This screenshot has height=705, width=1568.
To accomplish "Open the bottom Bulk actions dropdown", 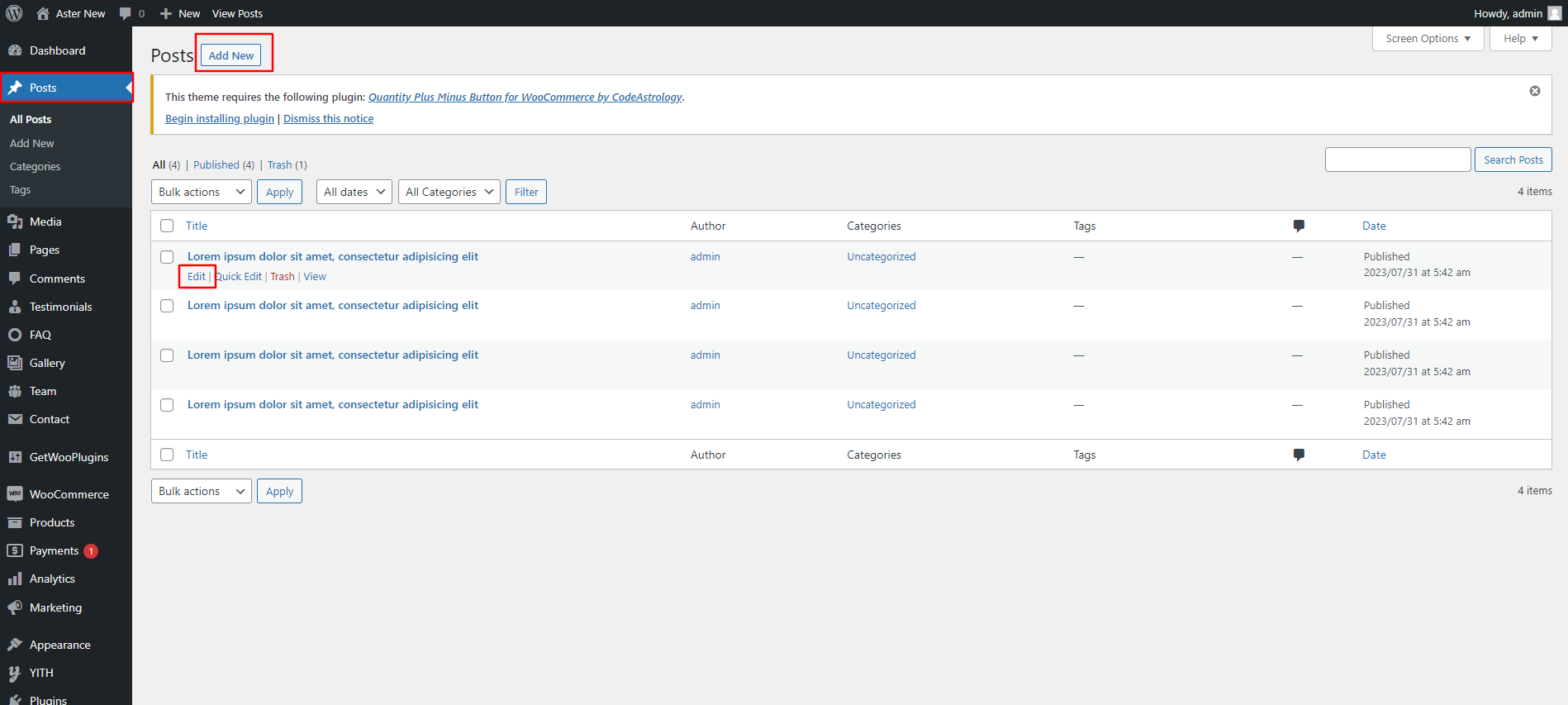I will (202, 491).
